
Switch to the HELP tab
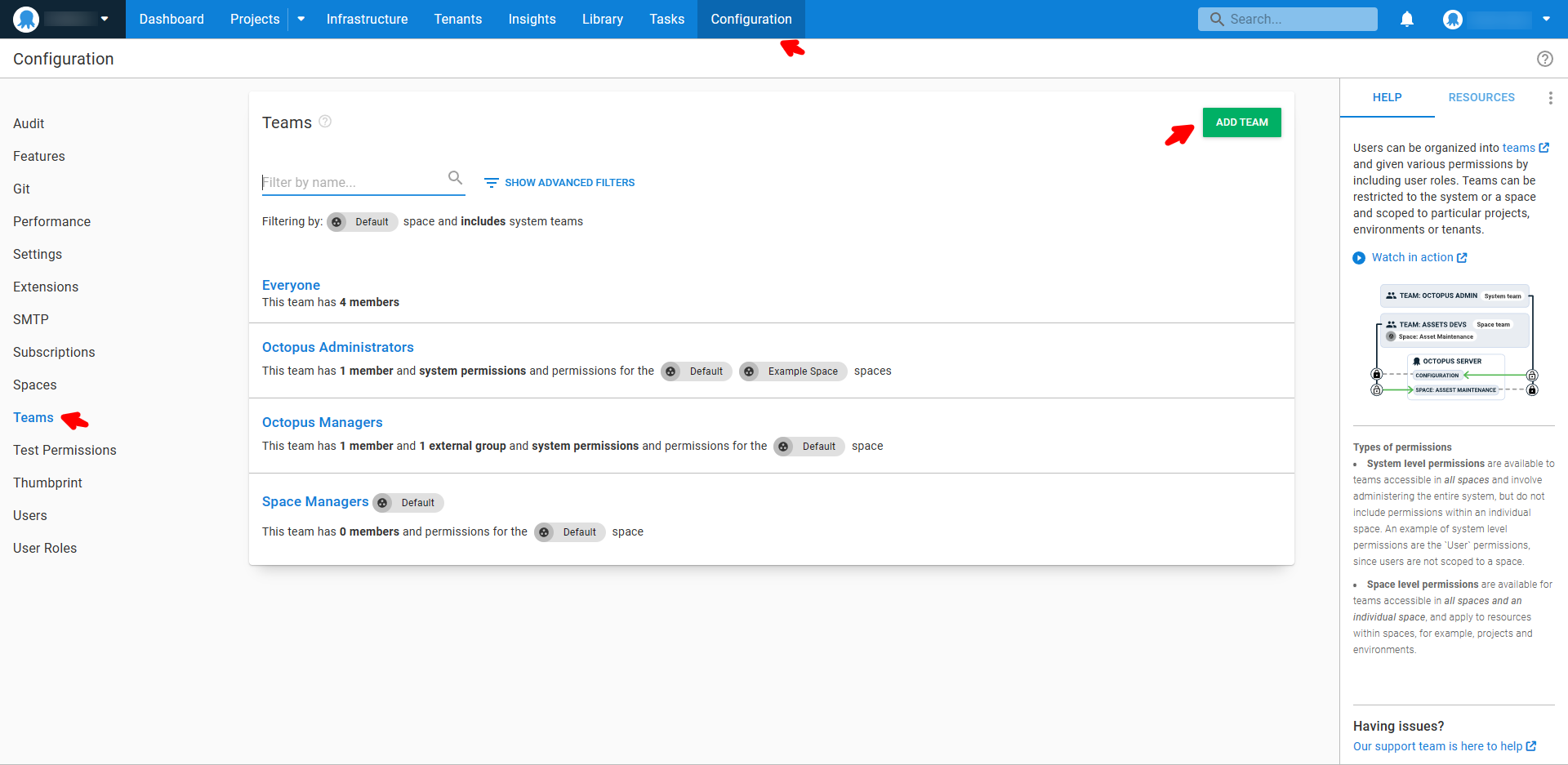pyautogui.click(x=1387, y=98)
